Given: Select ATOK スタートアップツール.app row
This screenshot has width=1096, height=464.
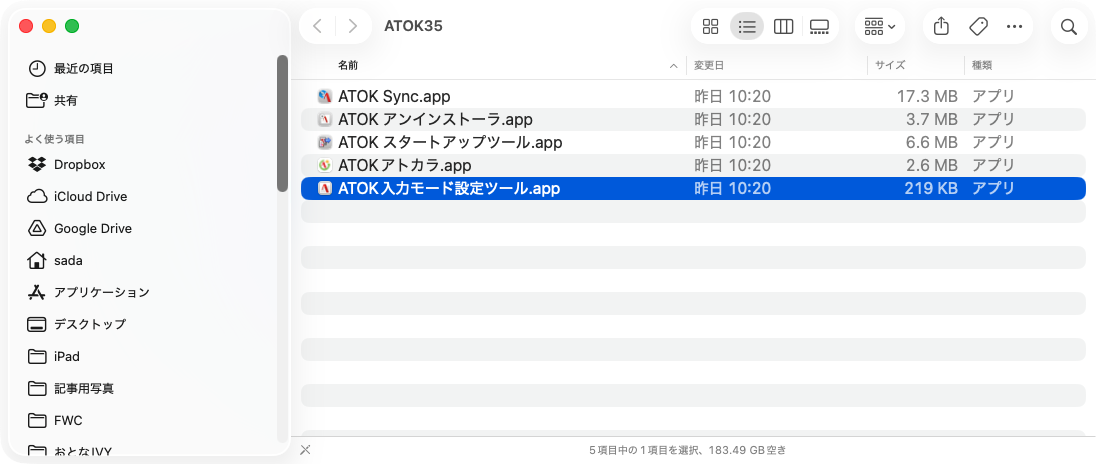Looking at the screenshot, I should [x=450, y=142].
